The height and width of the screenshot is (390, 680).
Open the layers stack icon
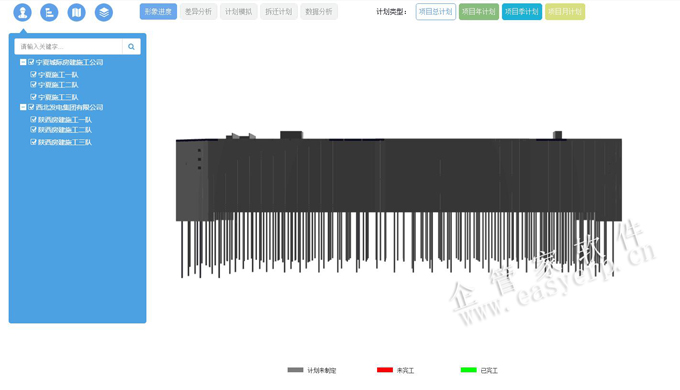click(104, 12)
